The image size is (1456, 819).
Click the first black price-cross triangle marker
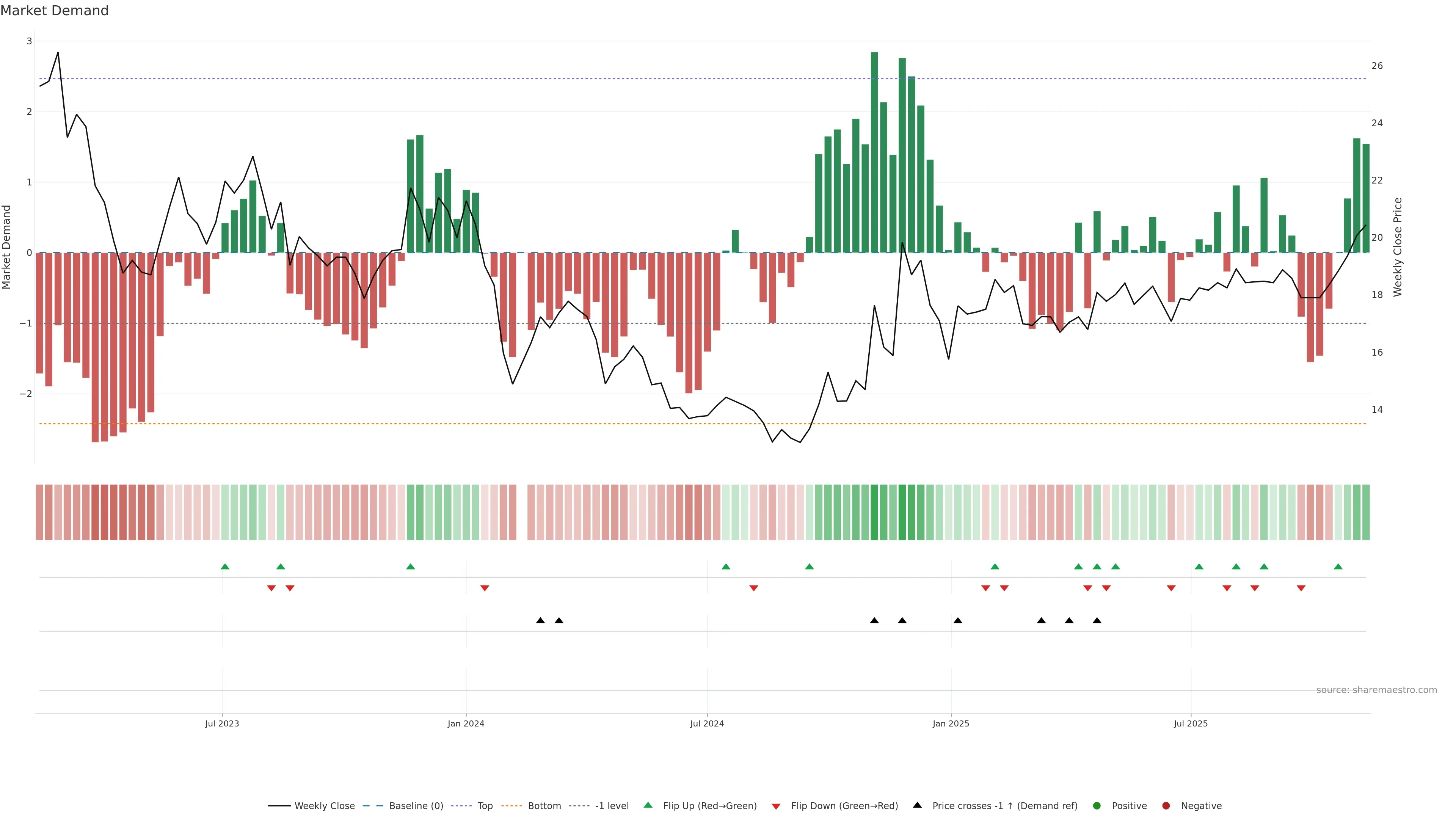point(540,621)
